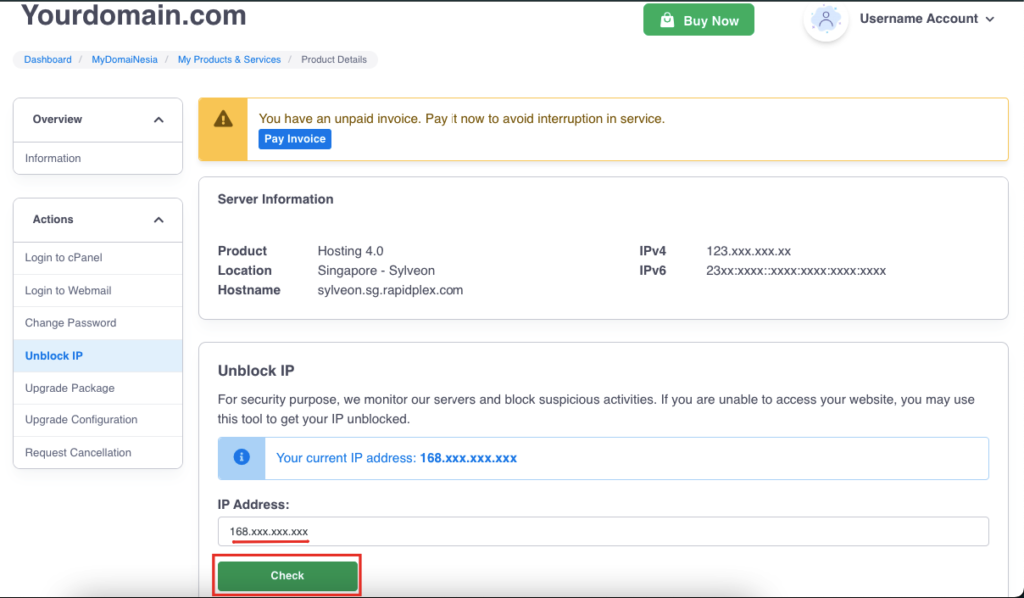Select Login to cPanel action
1024x598 pixels.
(x=98, y=257)
